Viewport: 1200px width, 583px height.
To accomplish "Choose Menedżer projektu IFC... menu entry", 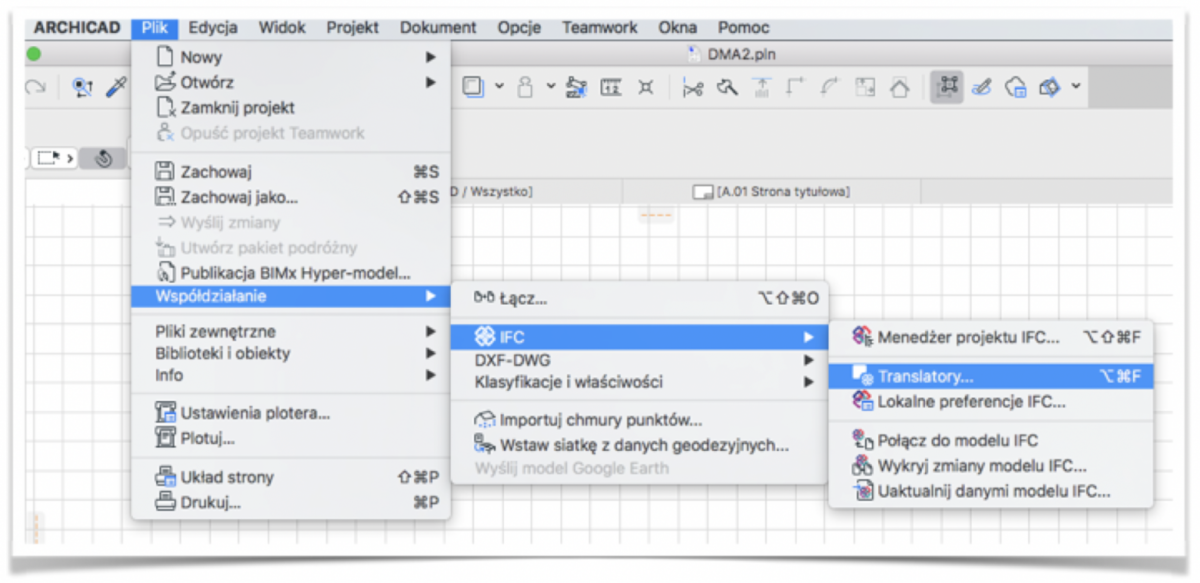I will click(967, 337).
